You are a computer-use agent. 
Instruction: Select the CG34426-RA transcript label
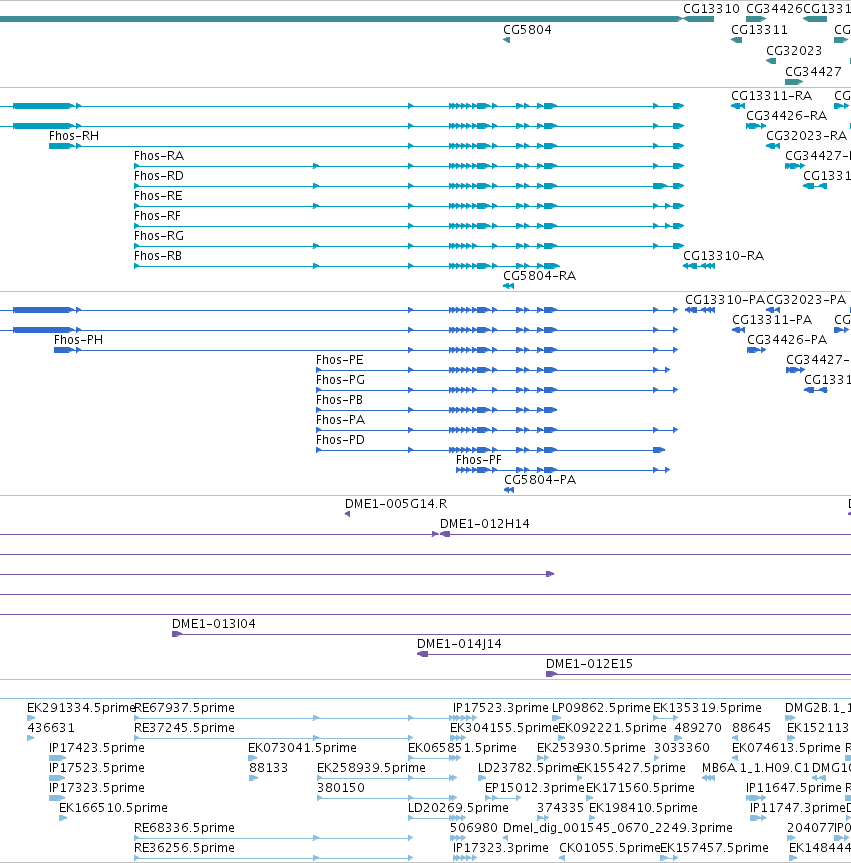click(786, 116)
